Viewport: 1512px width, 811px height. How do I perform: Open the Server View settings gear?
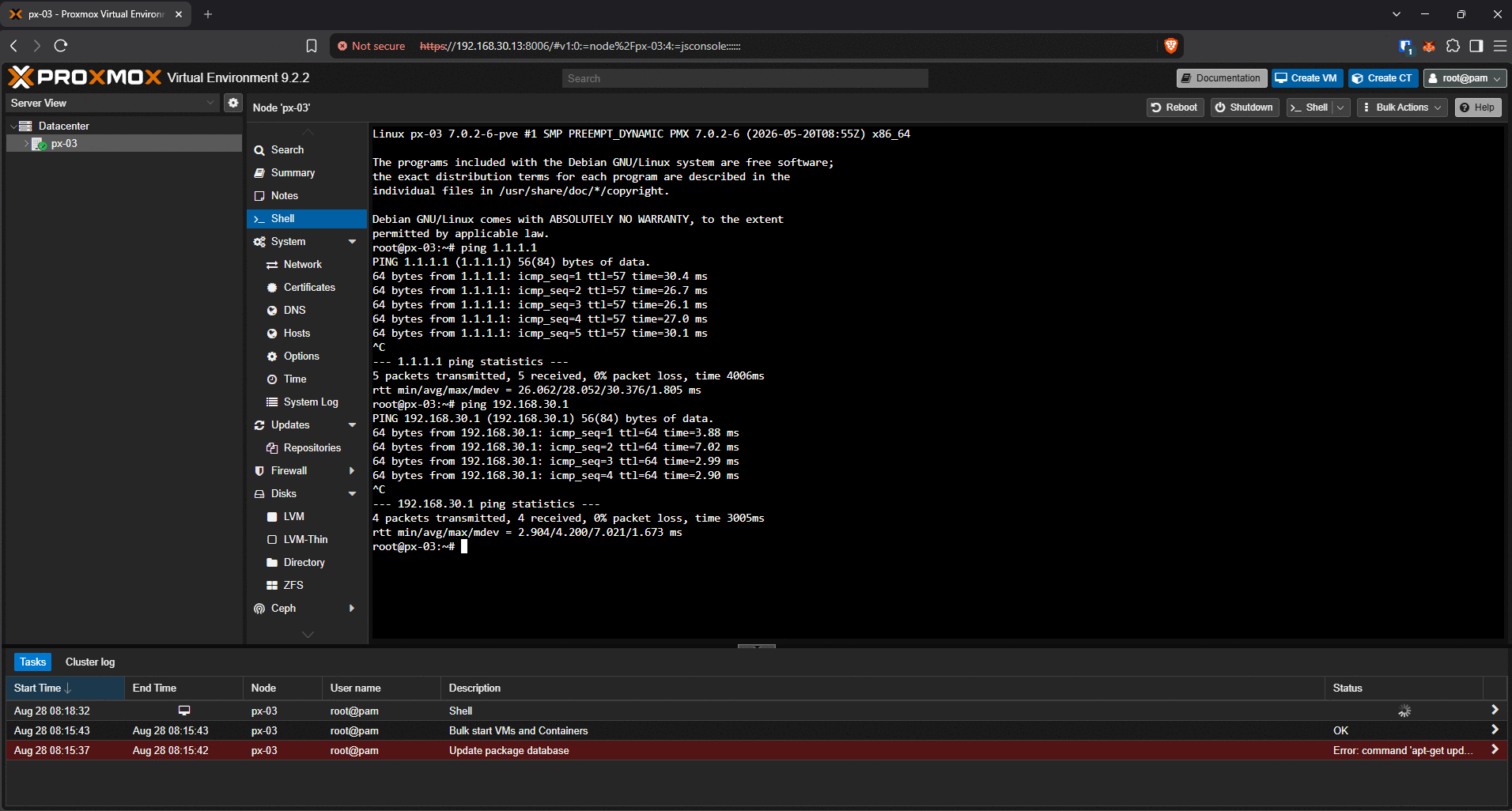tap(232, 103)
